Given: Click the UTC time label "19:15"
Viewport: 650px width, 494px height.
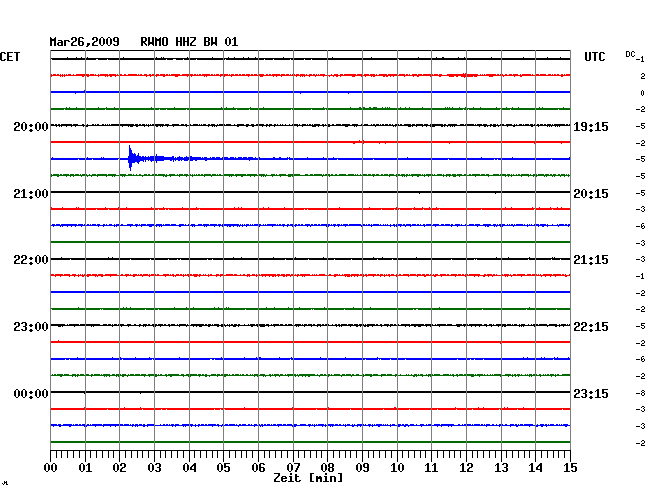Looking at the screenshot, I should click(x=591, y=126).
